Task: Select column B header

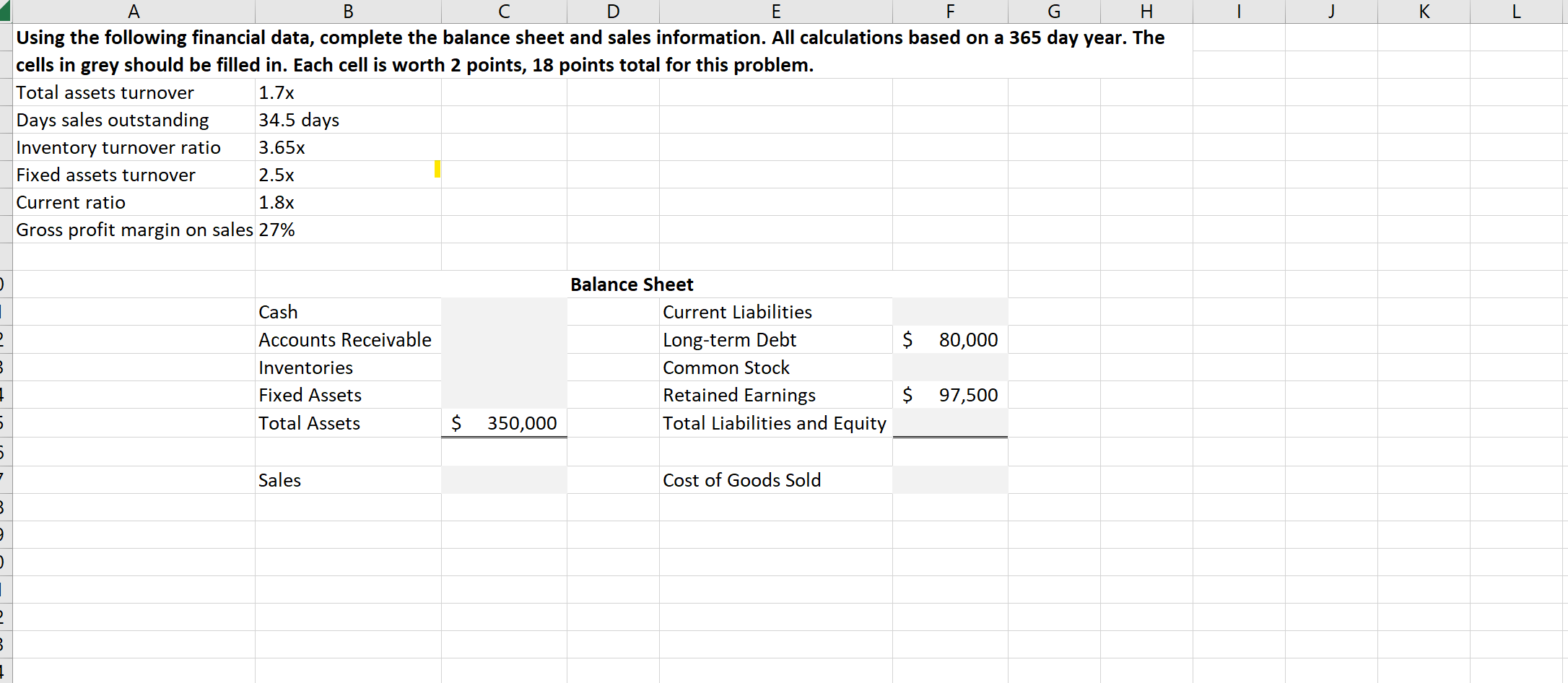Action: tap(348, 12)
